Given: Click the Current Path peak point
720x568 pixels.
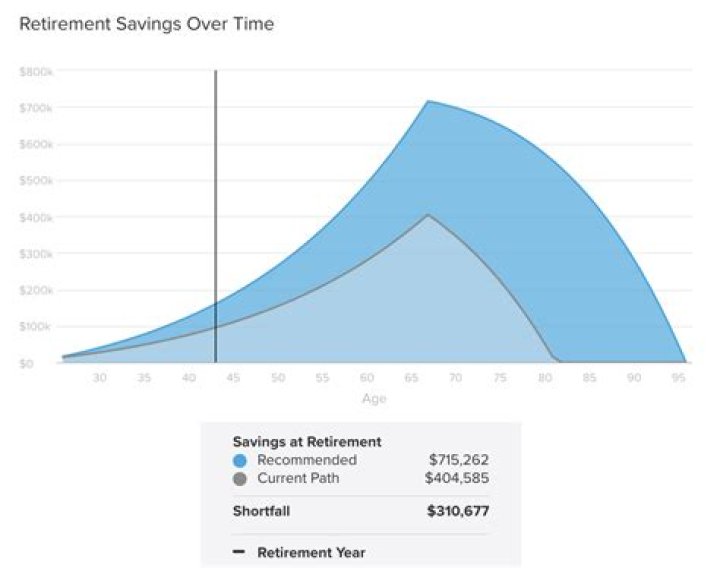Looking at the screenshot, I should coord(428,215).
